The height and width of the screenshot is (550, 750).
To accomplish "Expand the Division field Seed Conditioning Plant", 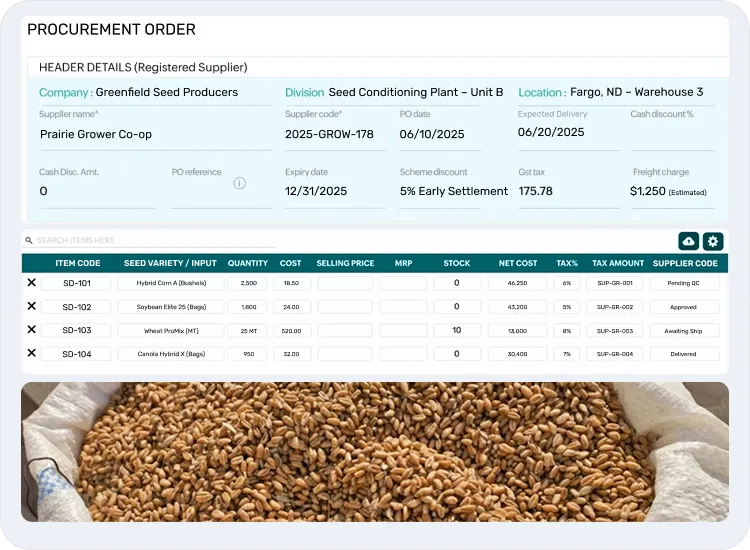I will coord(394,92).
